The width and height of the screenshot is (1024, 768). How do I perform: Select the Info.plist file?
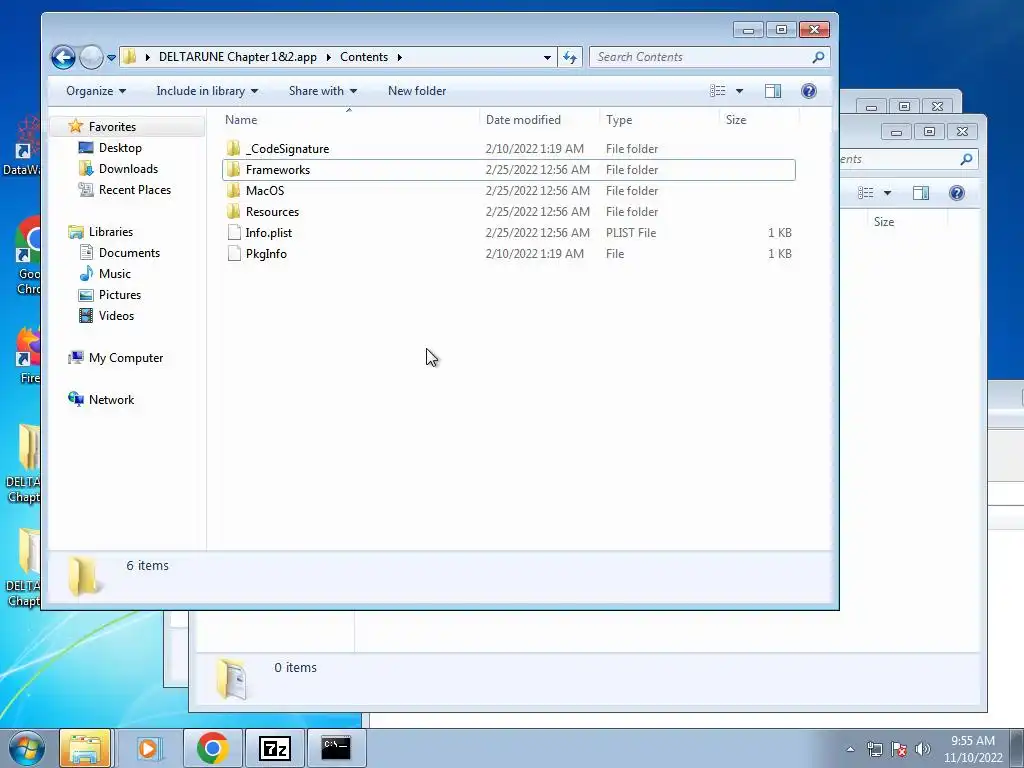pyautogui.click(x=509, y=232)
